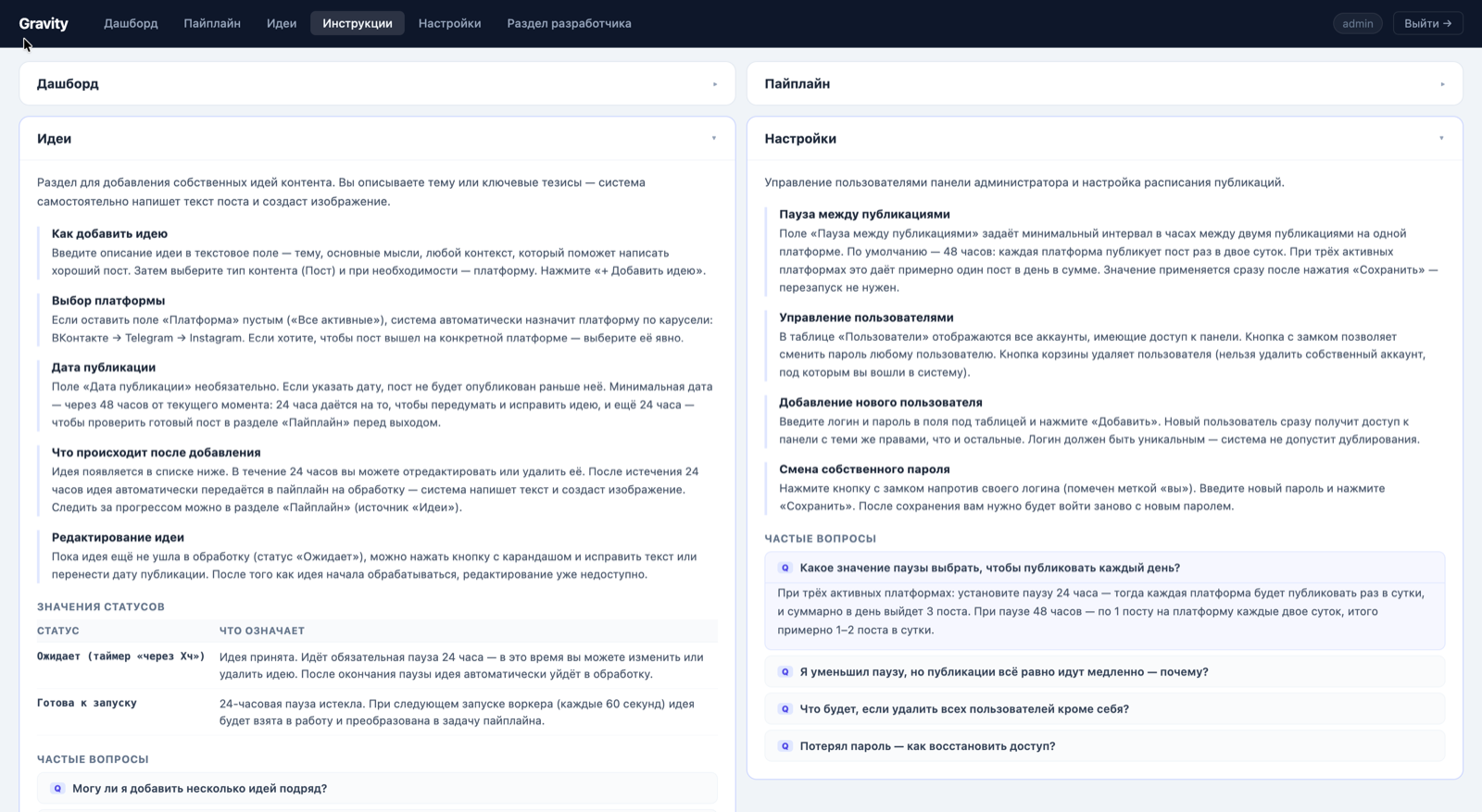Click 'ЧАСТЫЕ ВОПРОСЫ' label in Идеи card
Screen dimensions: 1482x812
pyautogui.click(x=93, y=759)
